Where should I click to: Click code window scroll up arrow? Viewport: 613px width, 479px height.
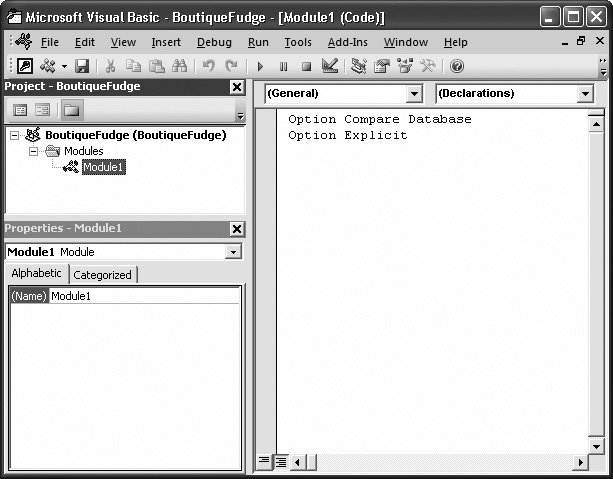tap(596, 125)
